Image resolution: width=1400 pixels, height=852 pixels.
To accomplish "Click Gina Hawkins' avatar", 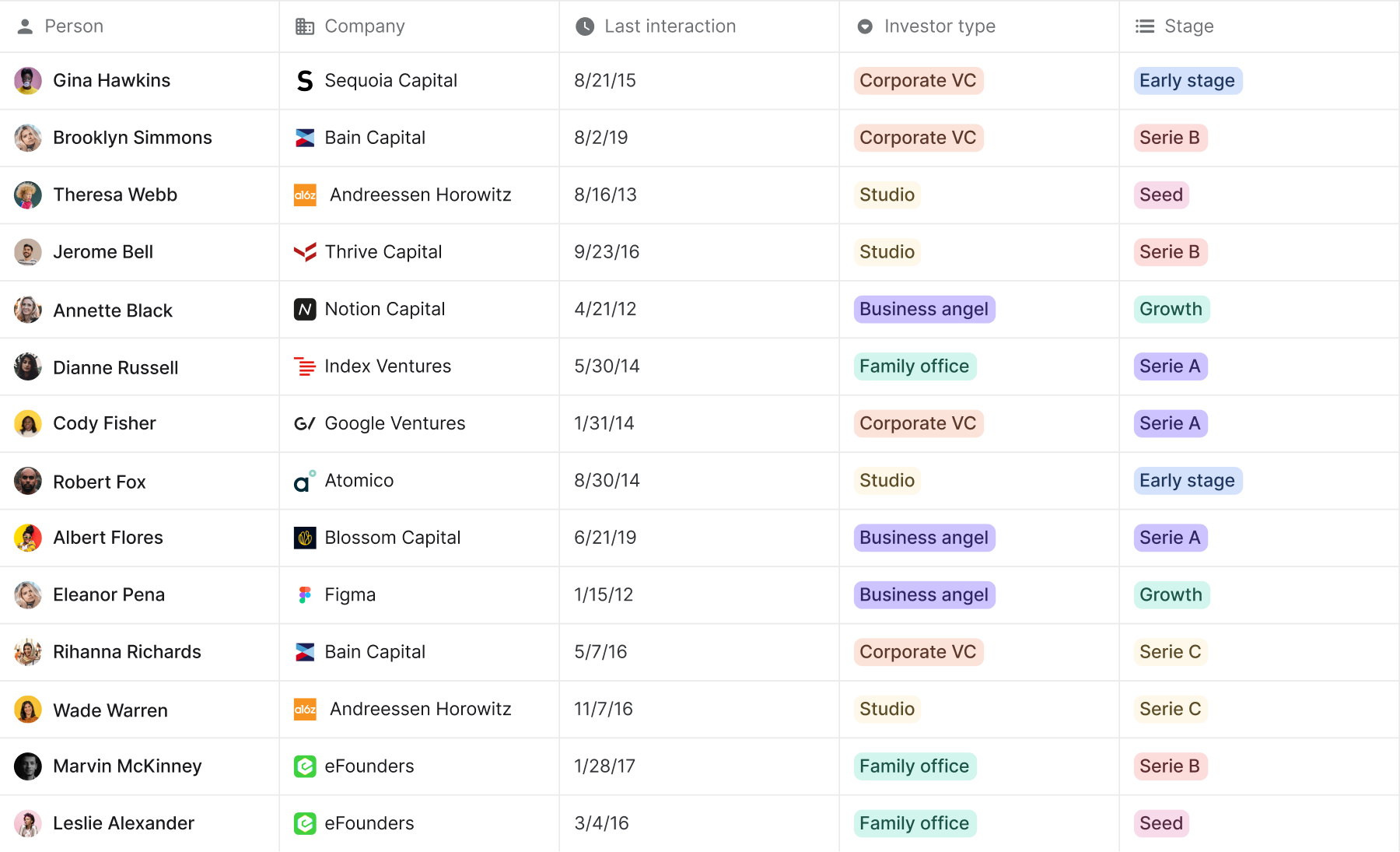I will coord(28,81).
